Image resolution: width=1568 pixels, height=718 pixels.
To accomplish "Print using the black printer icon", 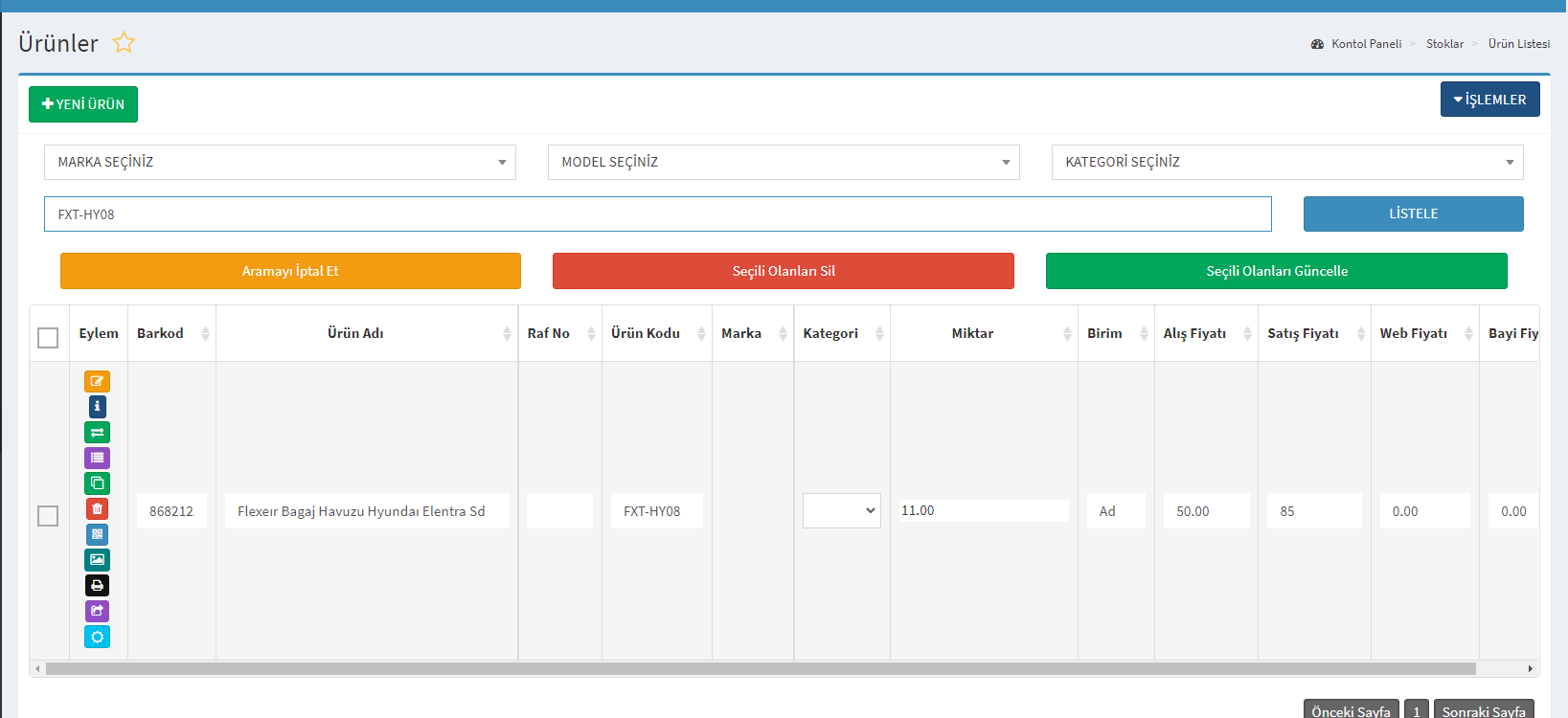I will pos(97,585).
